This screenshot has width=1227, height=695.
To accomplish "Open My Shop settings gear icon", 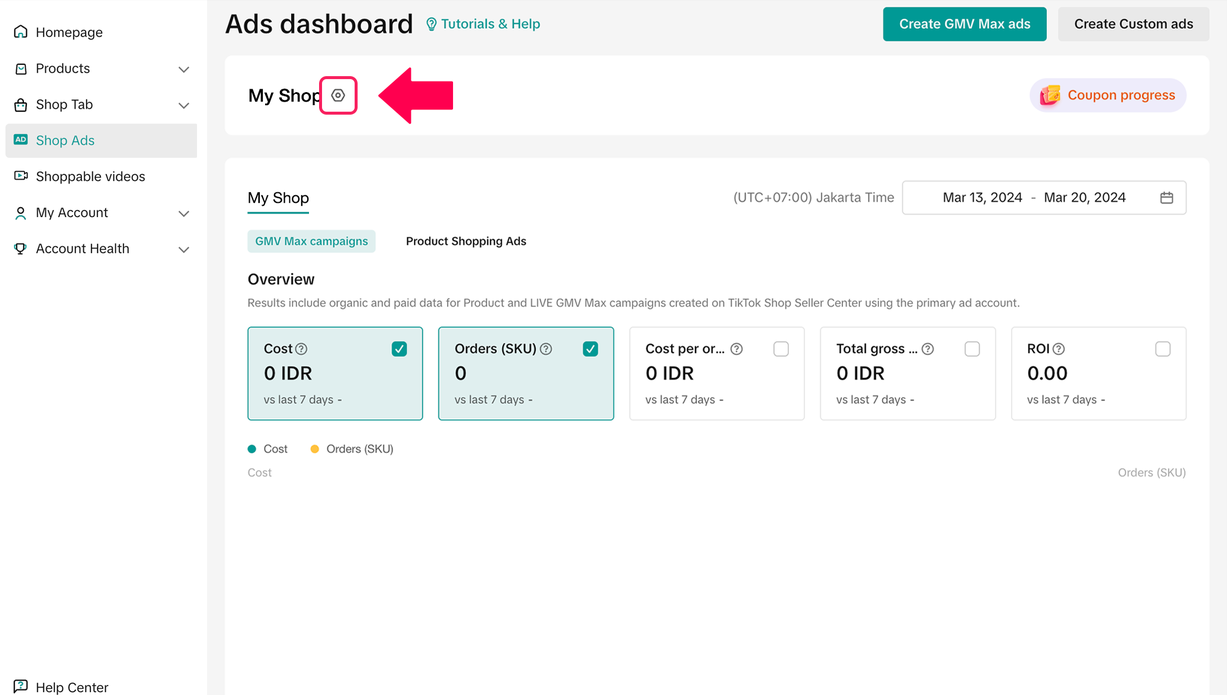I will click(338, 96).
